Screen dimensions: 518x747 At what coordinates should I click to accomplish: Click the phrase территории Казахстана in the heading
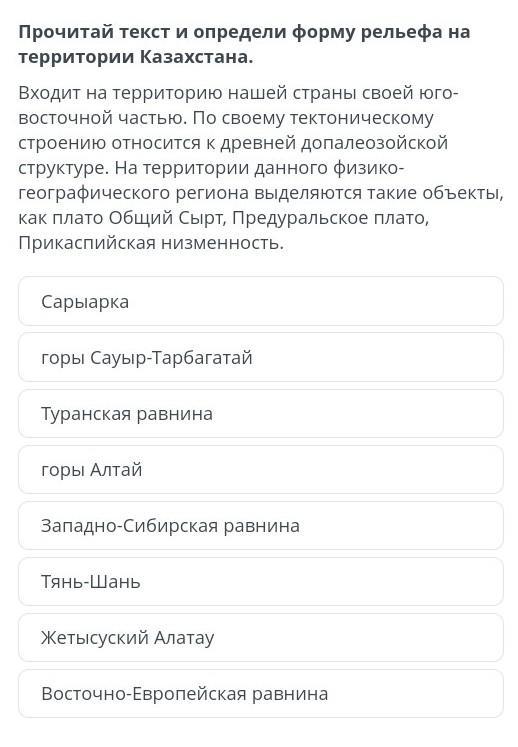(135, 57)
